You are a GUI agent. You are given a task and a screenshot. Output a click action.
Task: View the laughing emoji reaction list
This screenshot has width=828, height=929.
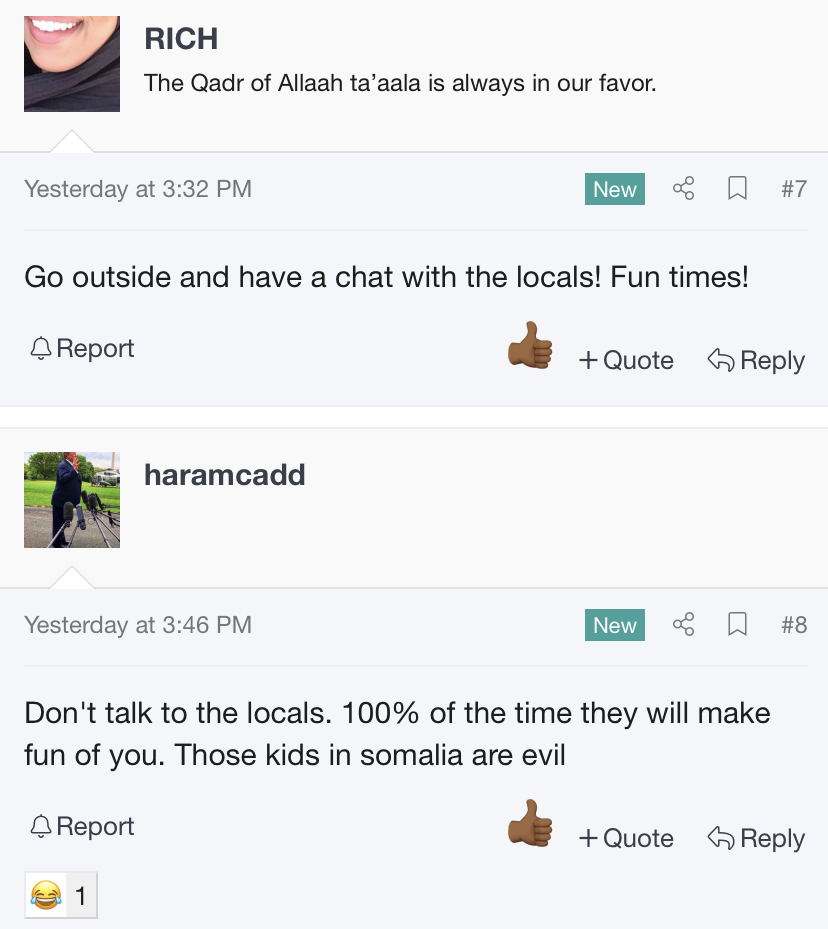(x=61, y=895)
